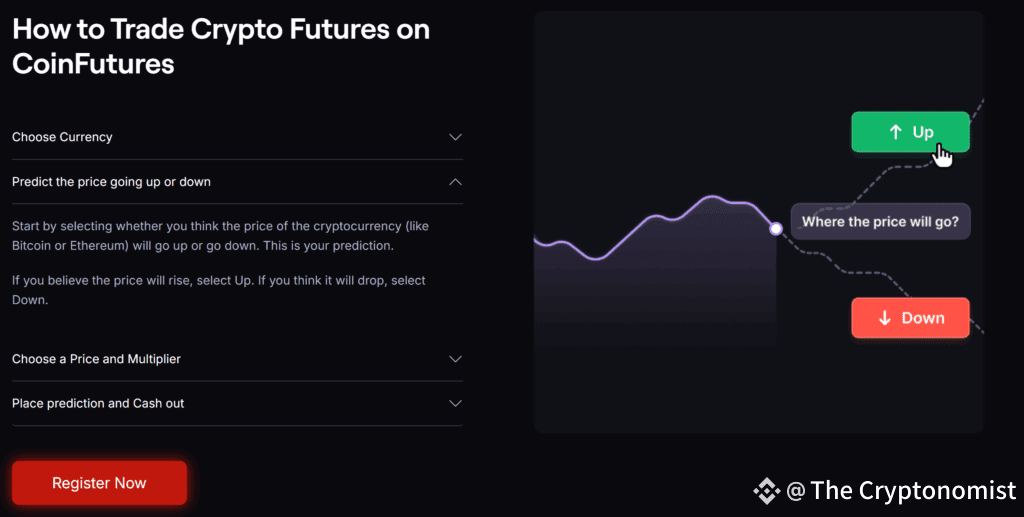Open Choose a Price and Multiplier heading

pos(96,359)
